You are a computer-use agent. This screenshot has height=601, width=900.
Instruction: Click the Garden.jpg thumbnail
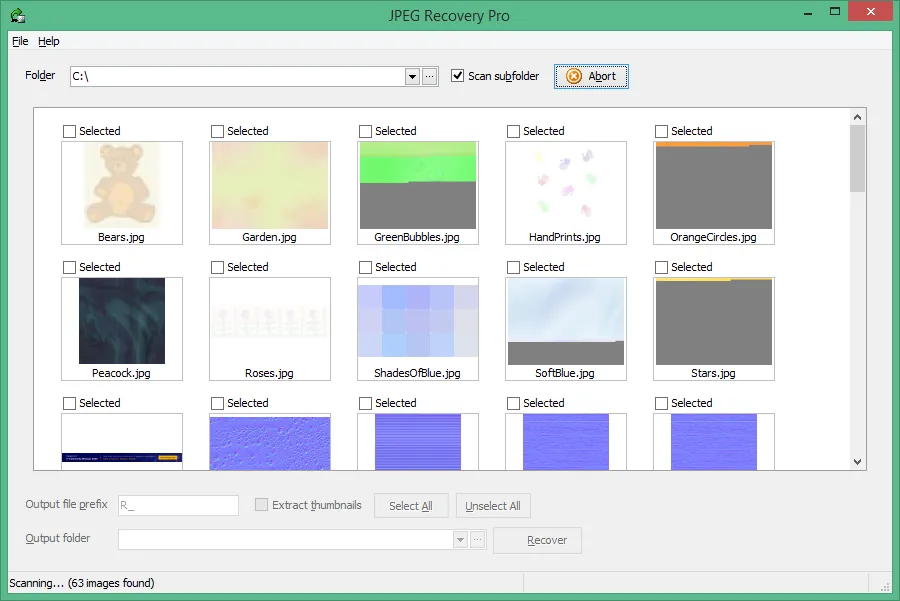click(x=270, y=185)
